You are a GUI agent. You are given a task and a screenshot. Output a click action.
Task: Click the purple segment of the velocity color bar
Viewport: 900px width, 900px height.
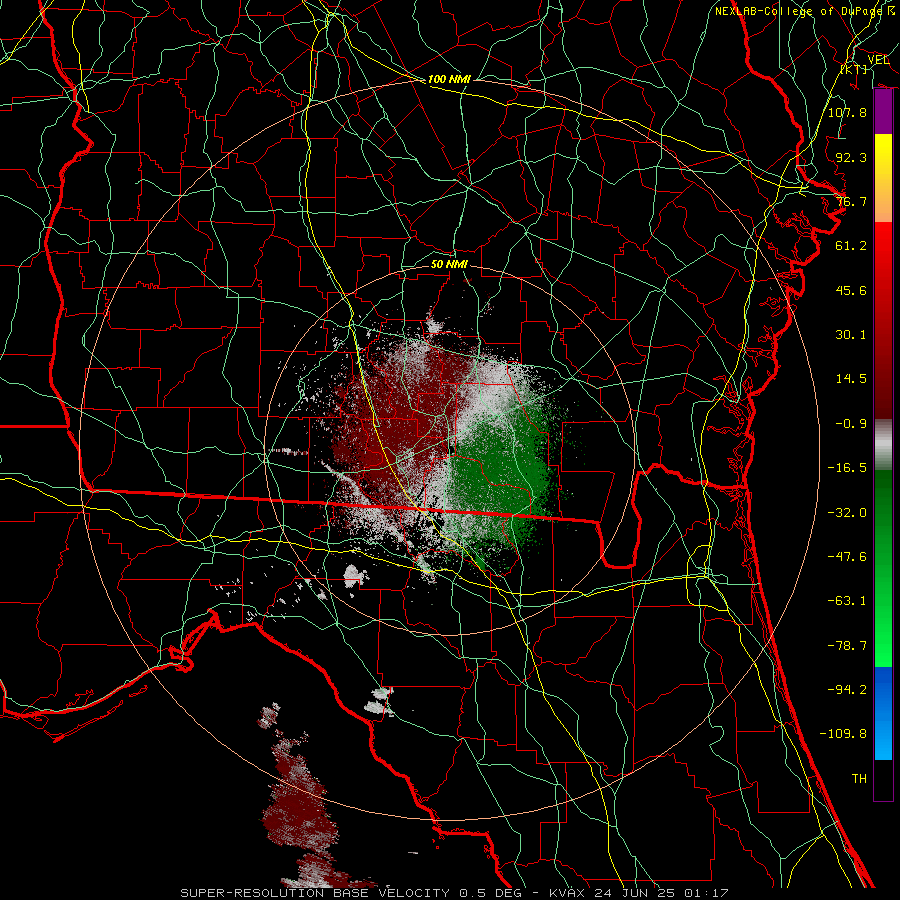click(883, 112)
